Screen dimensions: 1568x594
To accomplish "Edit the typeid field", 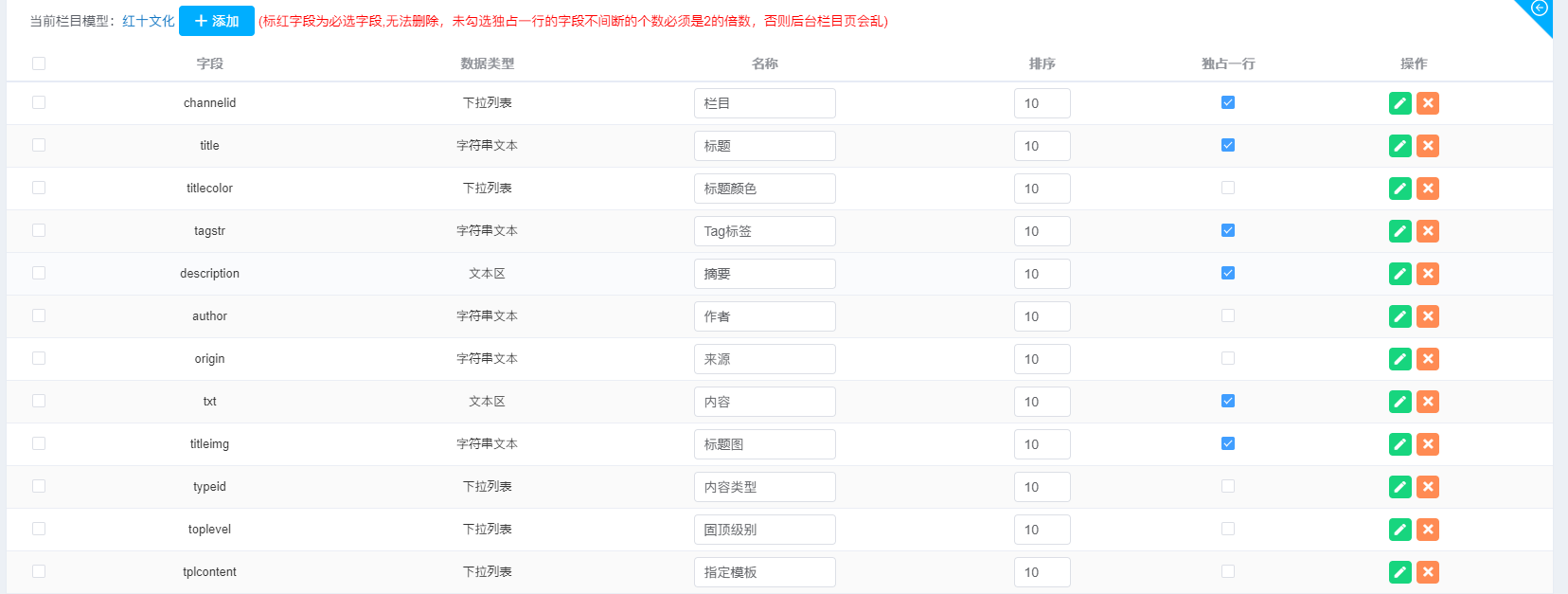I will [1399, 487].
